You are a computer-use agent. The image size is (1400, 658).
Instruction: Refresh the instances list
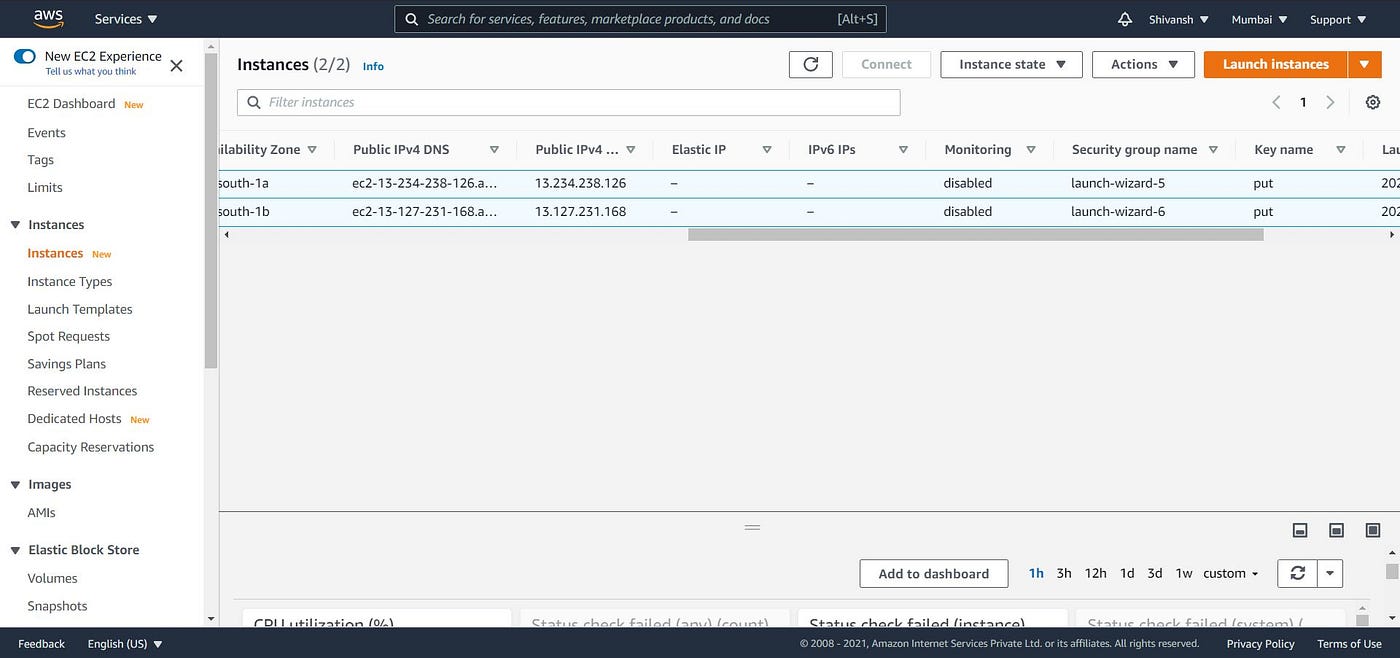[811, 64]
